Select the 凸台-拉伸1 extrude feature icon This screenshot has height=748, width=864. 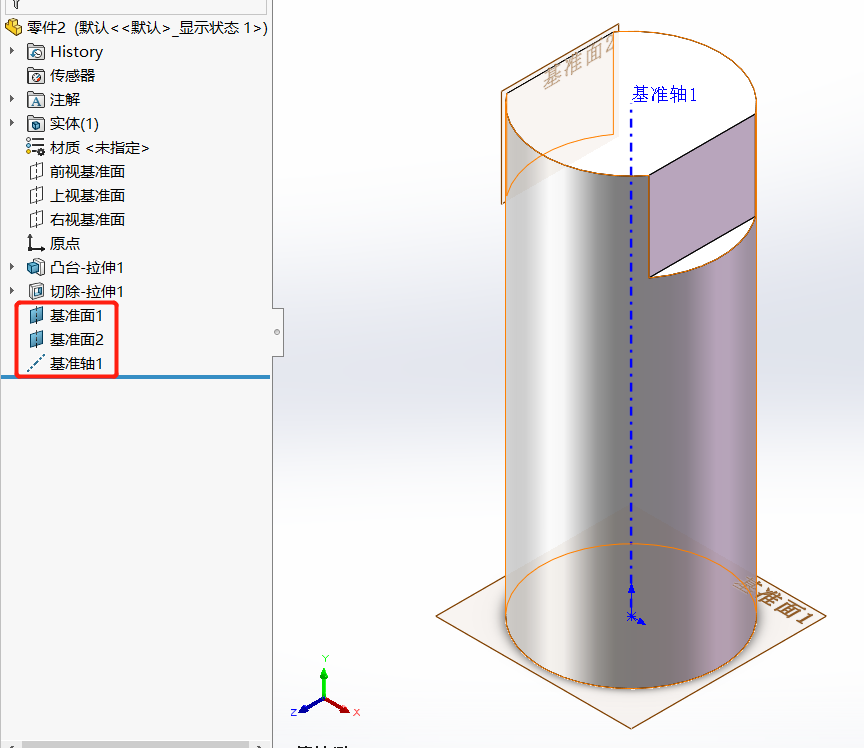35,267
